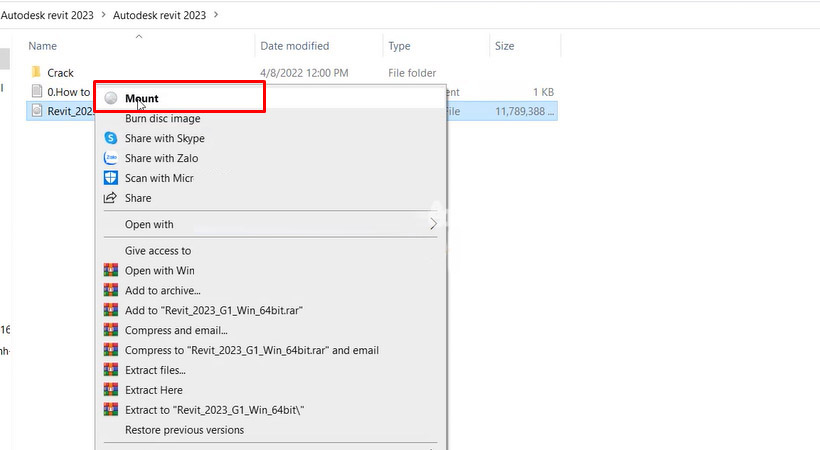Click the 11,789,388 size value
Image resolution: width=820 pixels, height=450 pixels.
(x=524, y=111)
